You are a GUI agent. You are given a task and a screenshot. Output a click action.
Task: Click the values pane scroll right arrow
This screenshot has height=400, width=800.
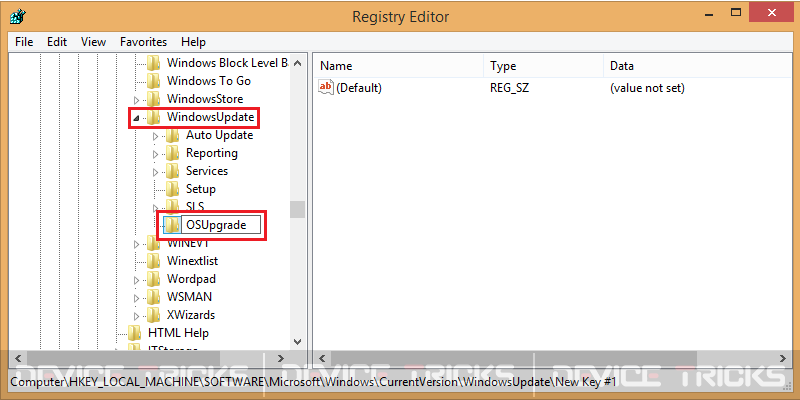point(783,358)
